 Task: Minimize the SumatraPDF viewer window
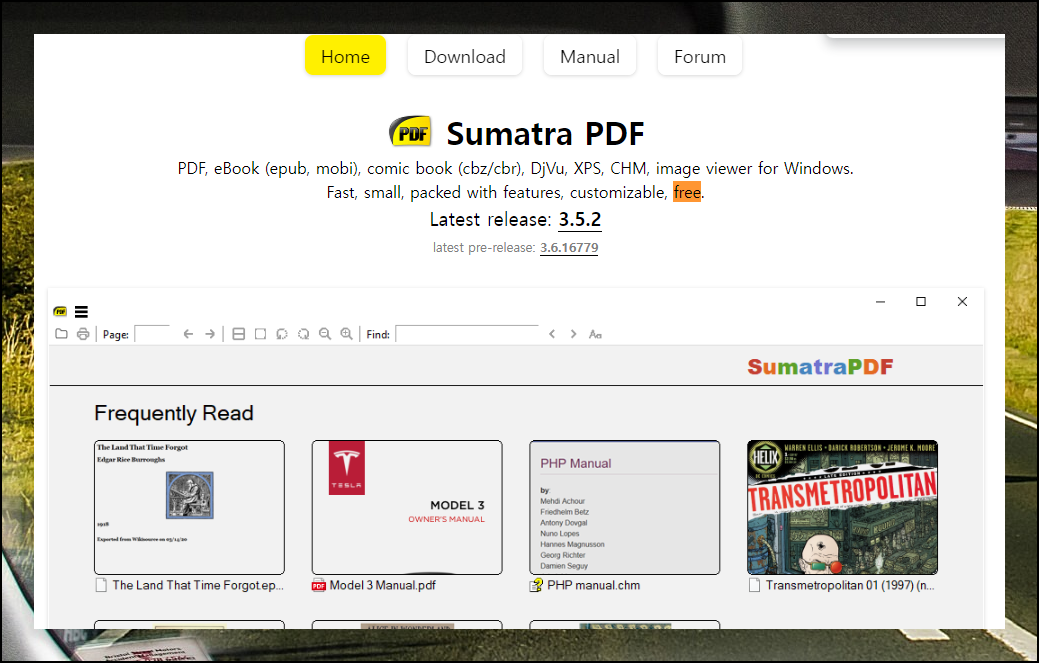click(x=881, y=302)
